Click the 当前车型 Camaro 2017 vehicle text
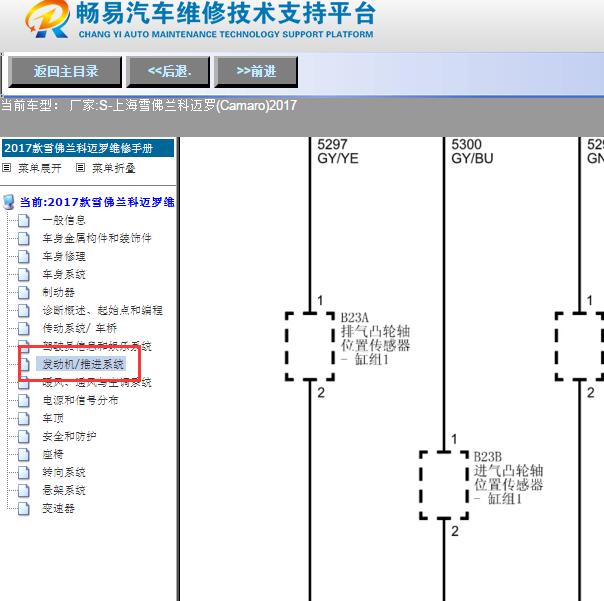 149,105
